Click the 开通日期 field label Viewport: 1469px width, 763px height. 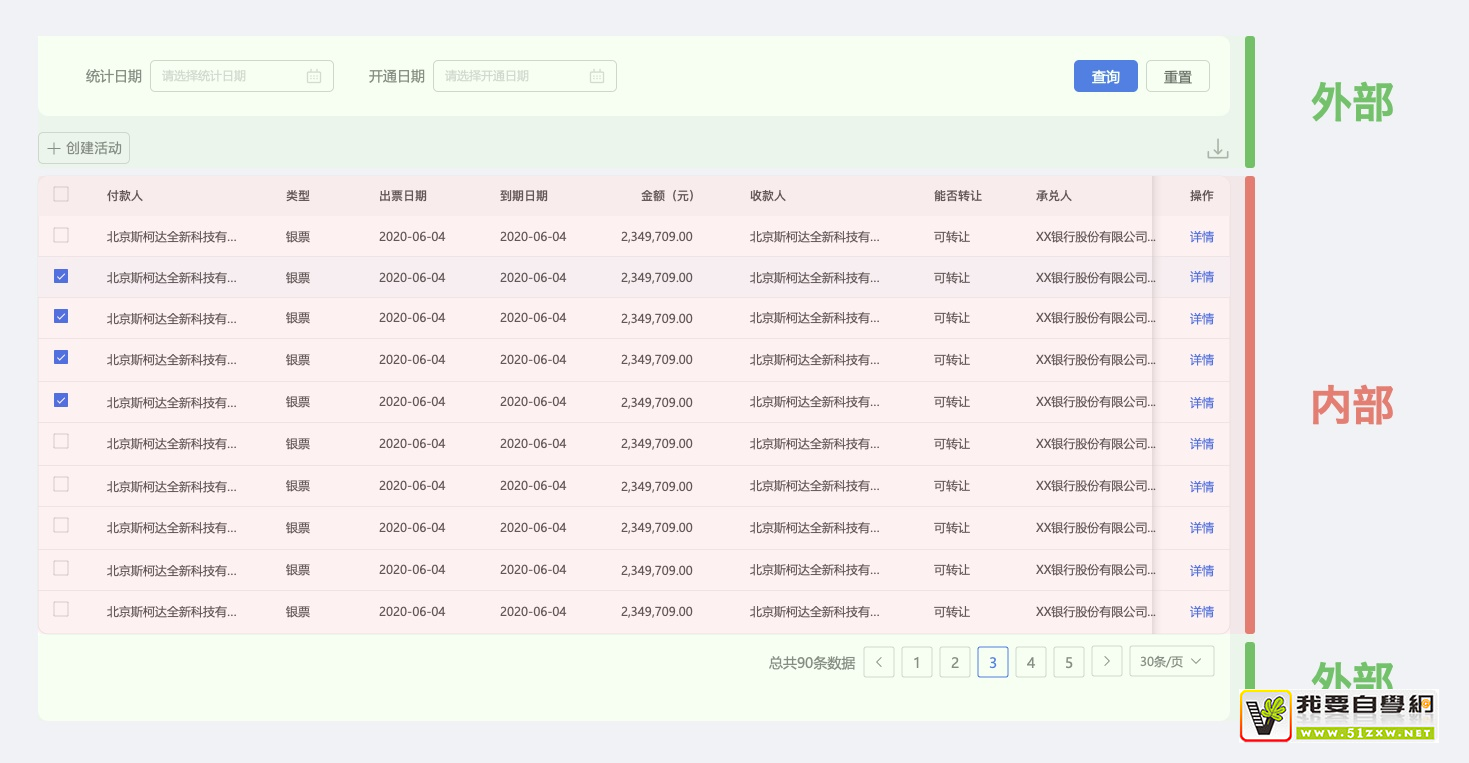tap(397, 76)
